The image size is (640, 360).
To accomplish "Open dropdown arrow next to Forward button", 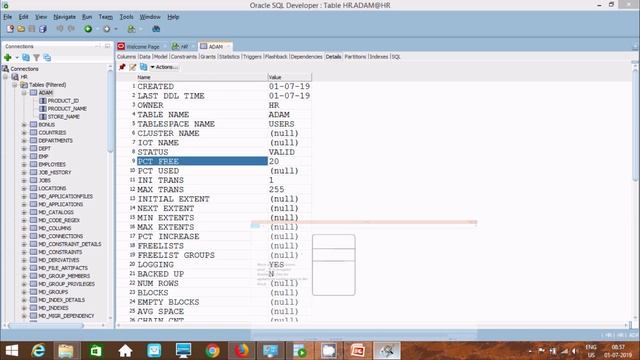I will click(x=116, y=29).
